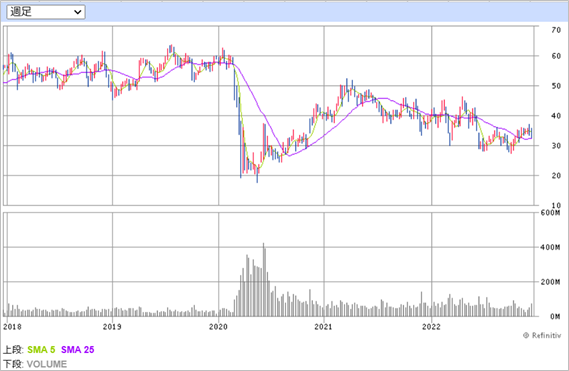Click the 2019 x-axis year label
569x371 pixels.
pos(112,327)
